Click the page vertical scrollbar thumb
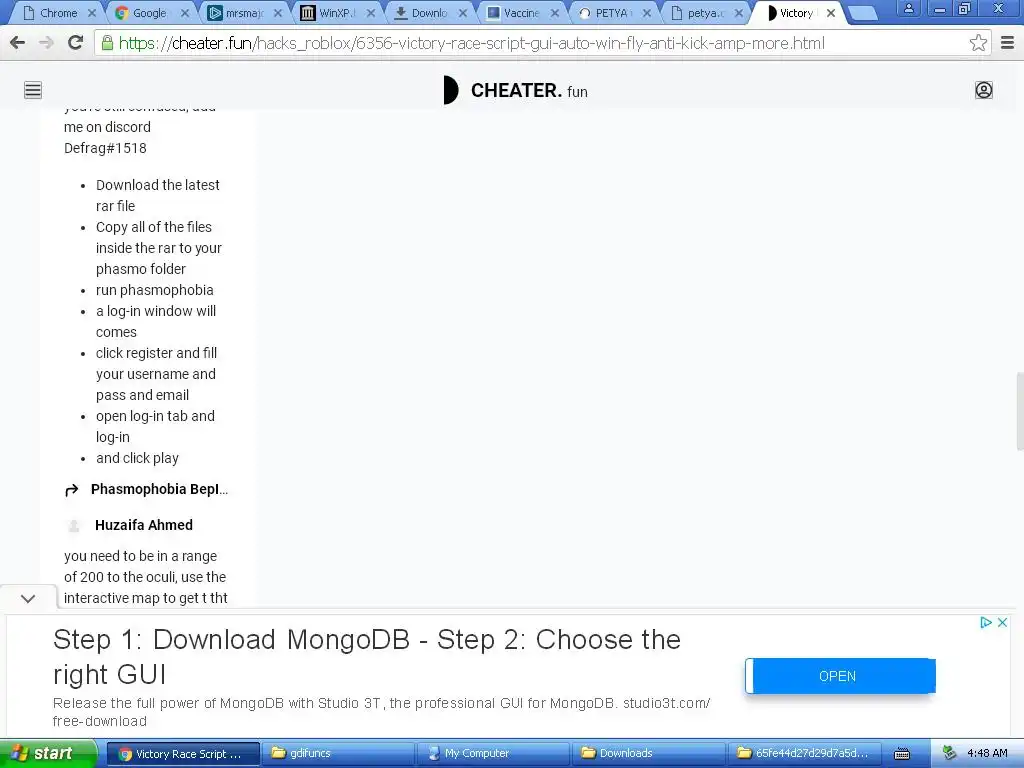Screen dimensions: 1024x768 pyautogui.click(x=1019, y=411)
